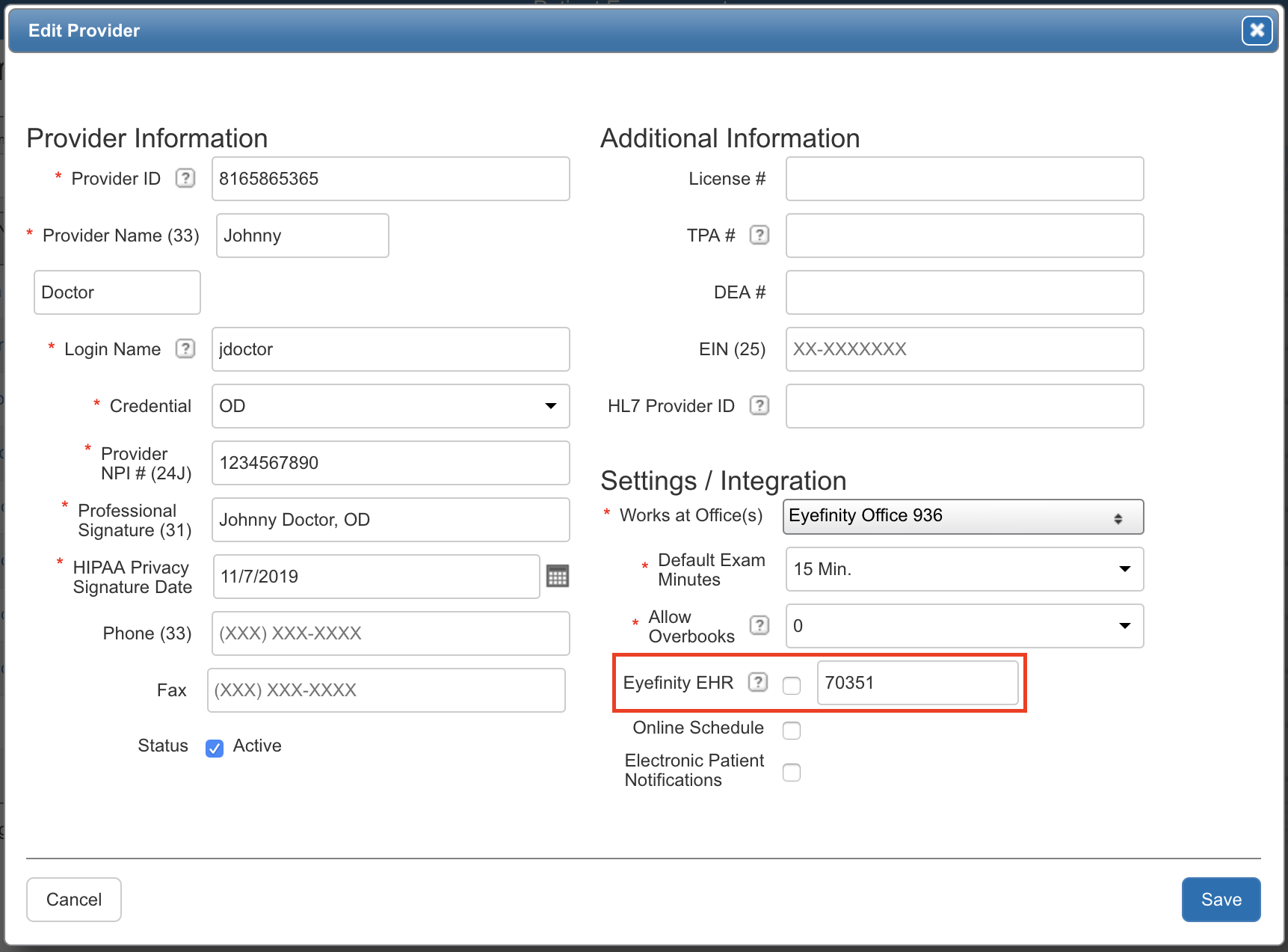Click the Allow Overbooks help icon
Image resolution: width=1288 pixels, height=952 pixels.
point(759,625)
